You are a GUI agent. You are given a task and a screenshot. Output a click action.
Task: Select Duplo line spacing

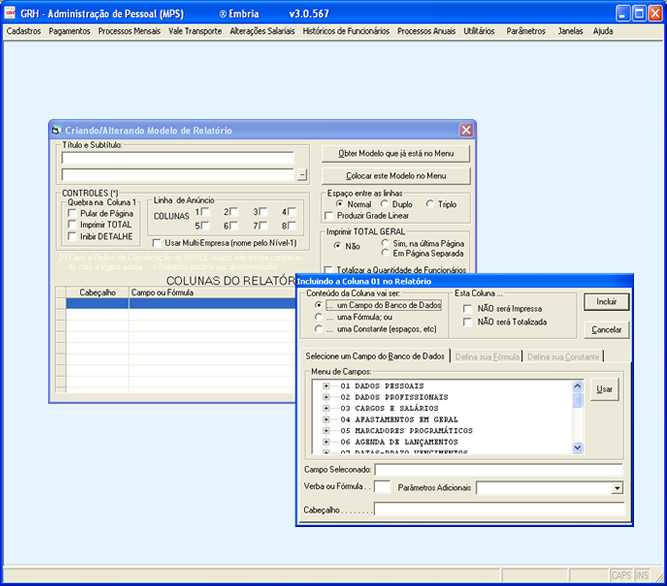[x=385, y=204]
